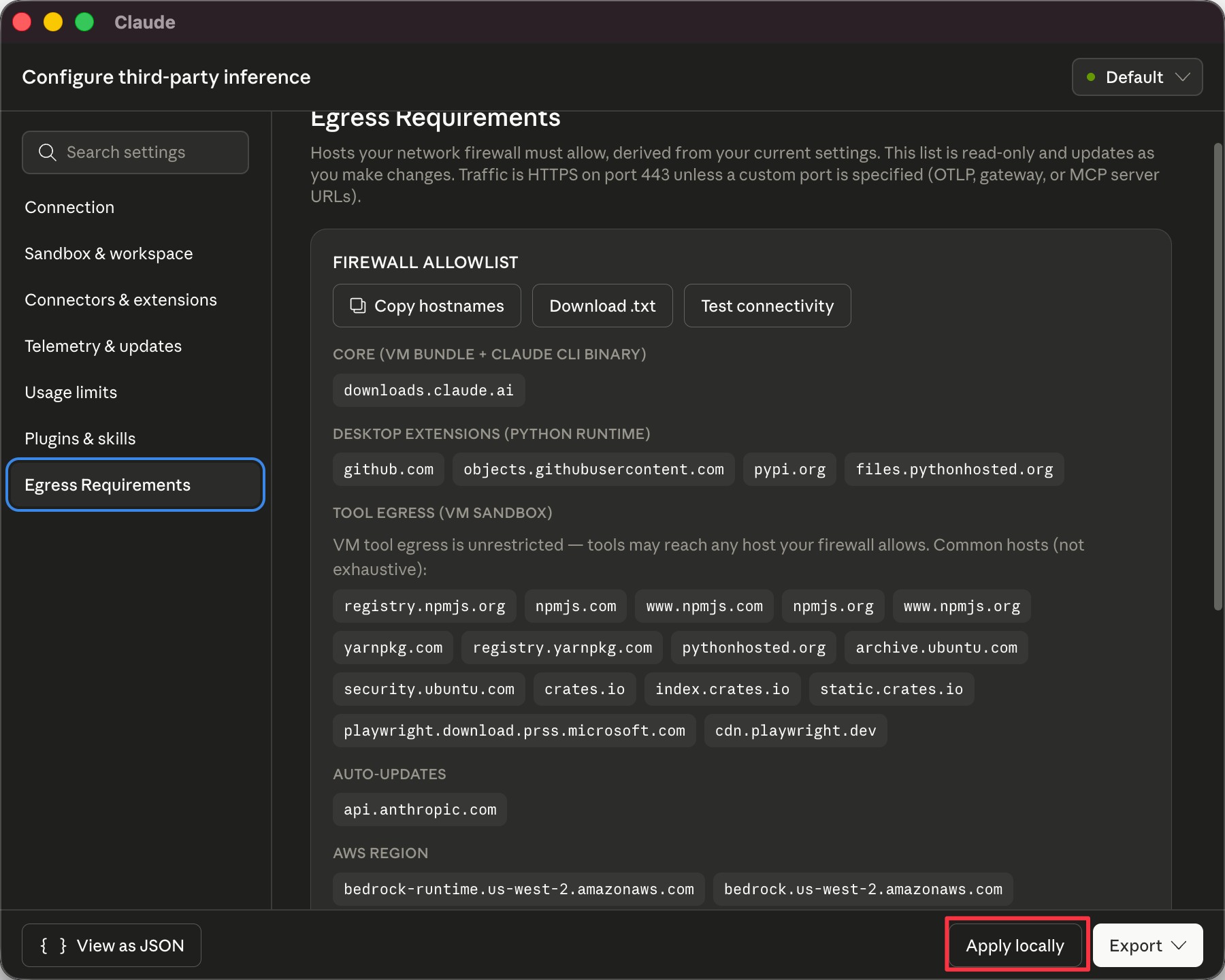
Task: Switch to Usage limits section
Action: tap(71, 393)
